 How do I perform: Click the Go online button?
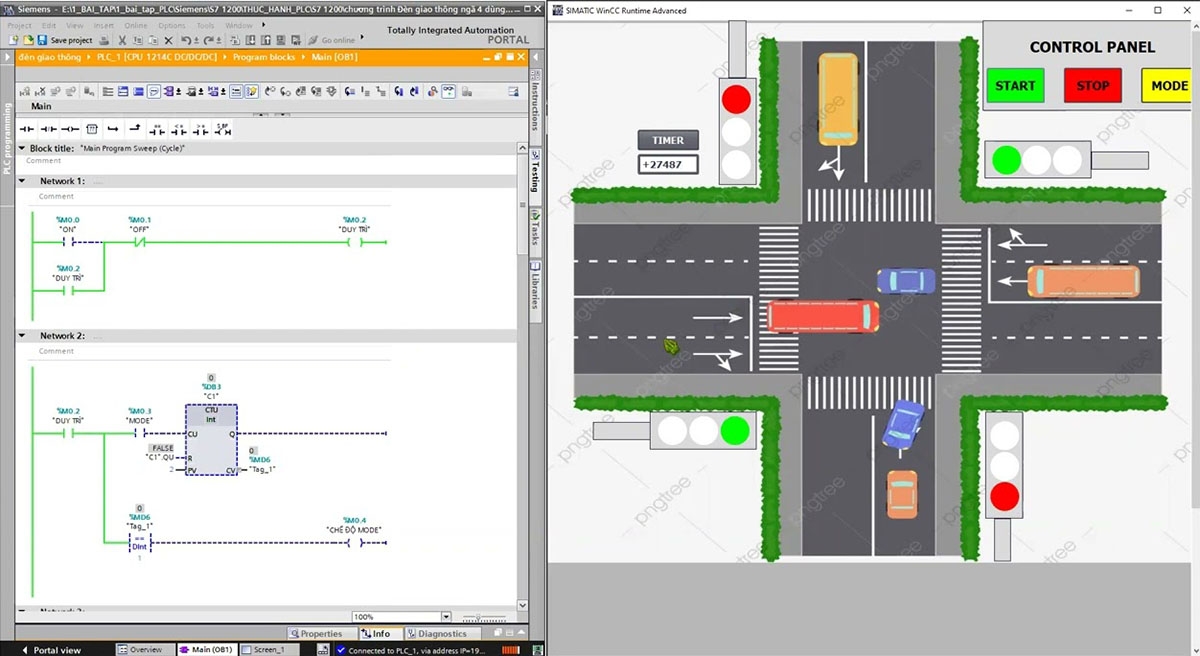click(332, 40)
